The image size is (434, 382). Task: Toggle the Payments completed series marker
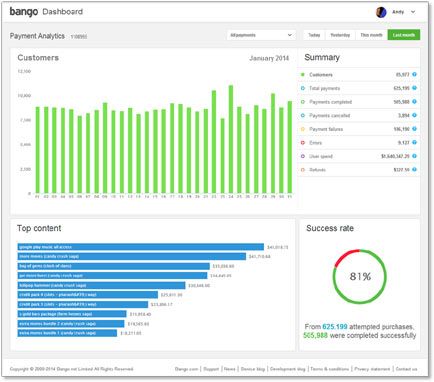(303, 102)
